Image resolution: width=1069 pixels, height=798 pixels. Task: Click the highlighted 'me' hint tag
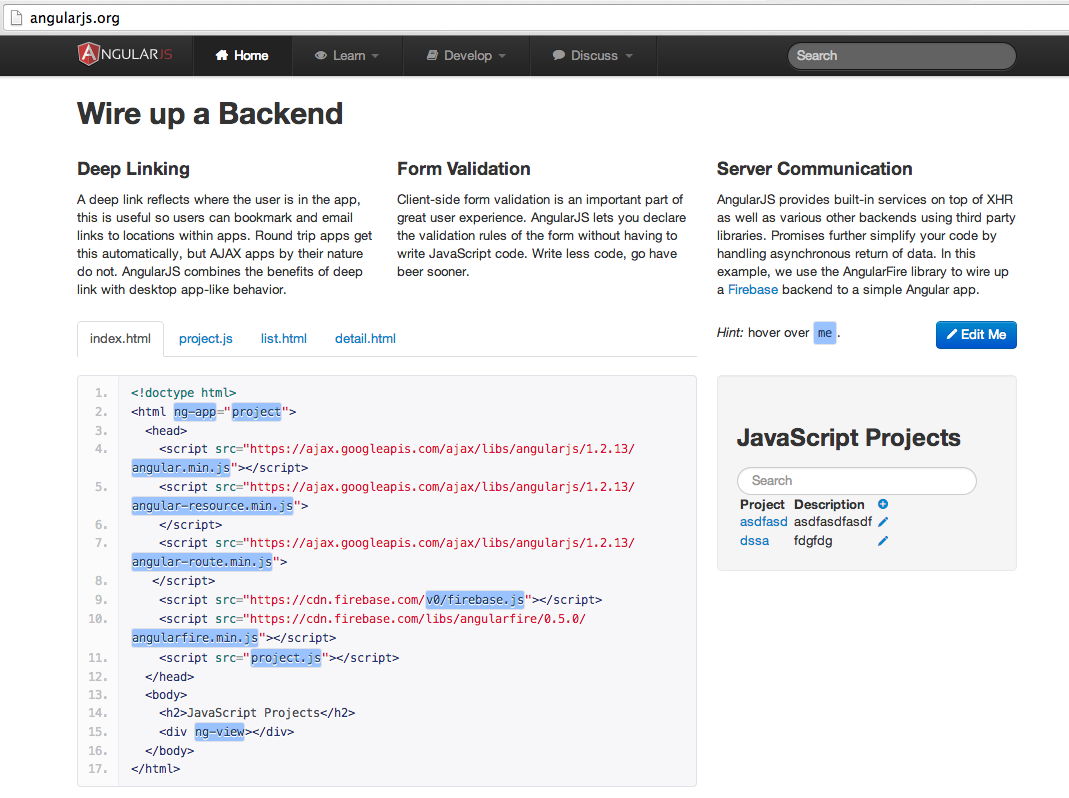point(824,333)
